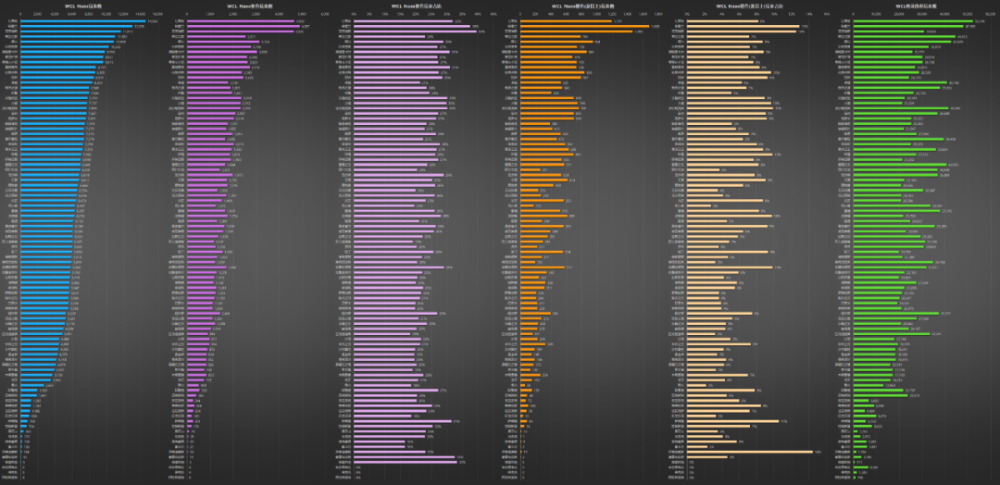Click the longest bar in the orange chart

click(585, 26)
